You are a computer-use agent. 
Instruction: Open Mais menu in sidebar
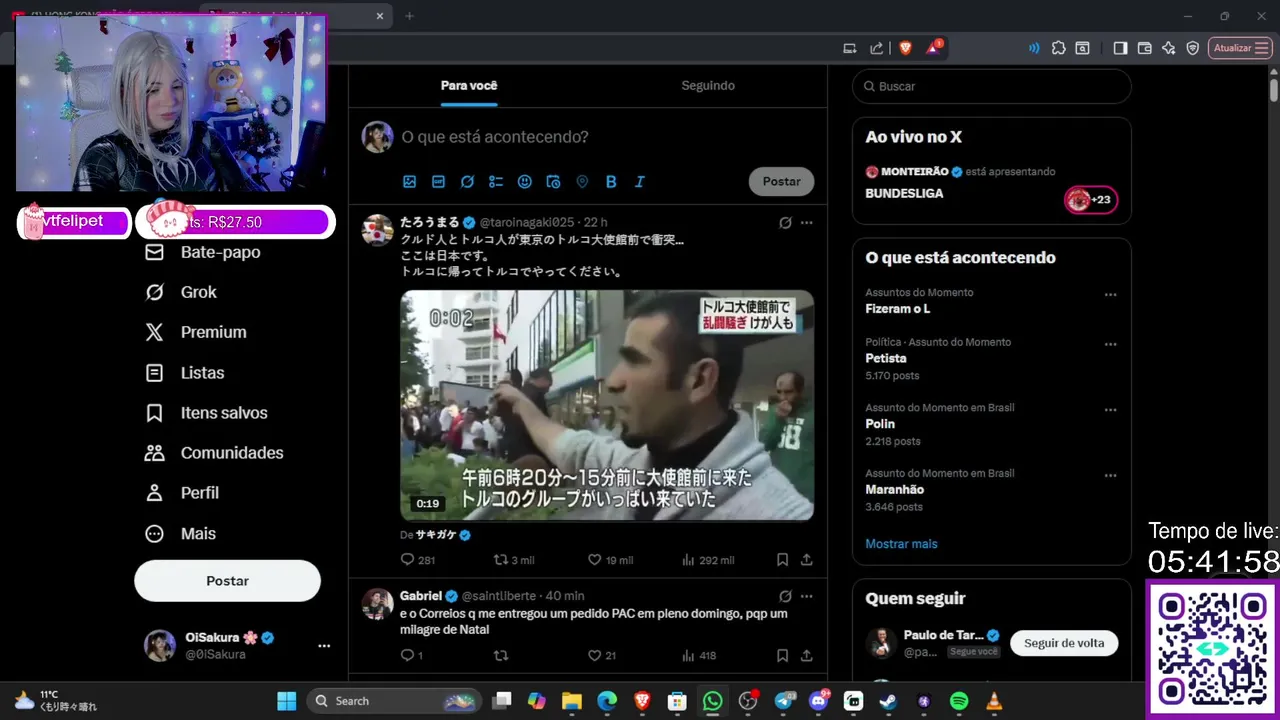[180, 534]
